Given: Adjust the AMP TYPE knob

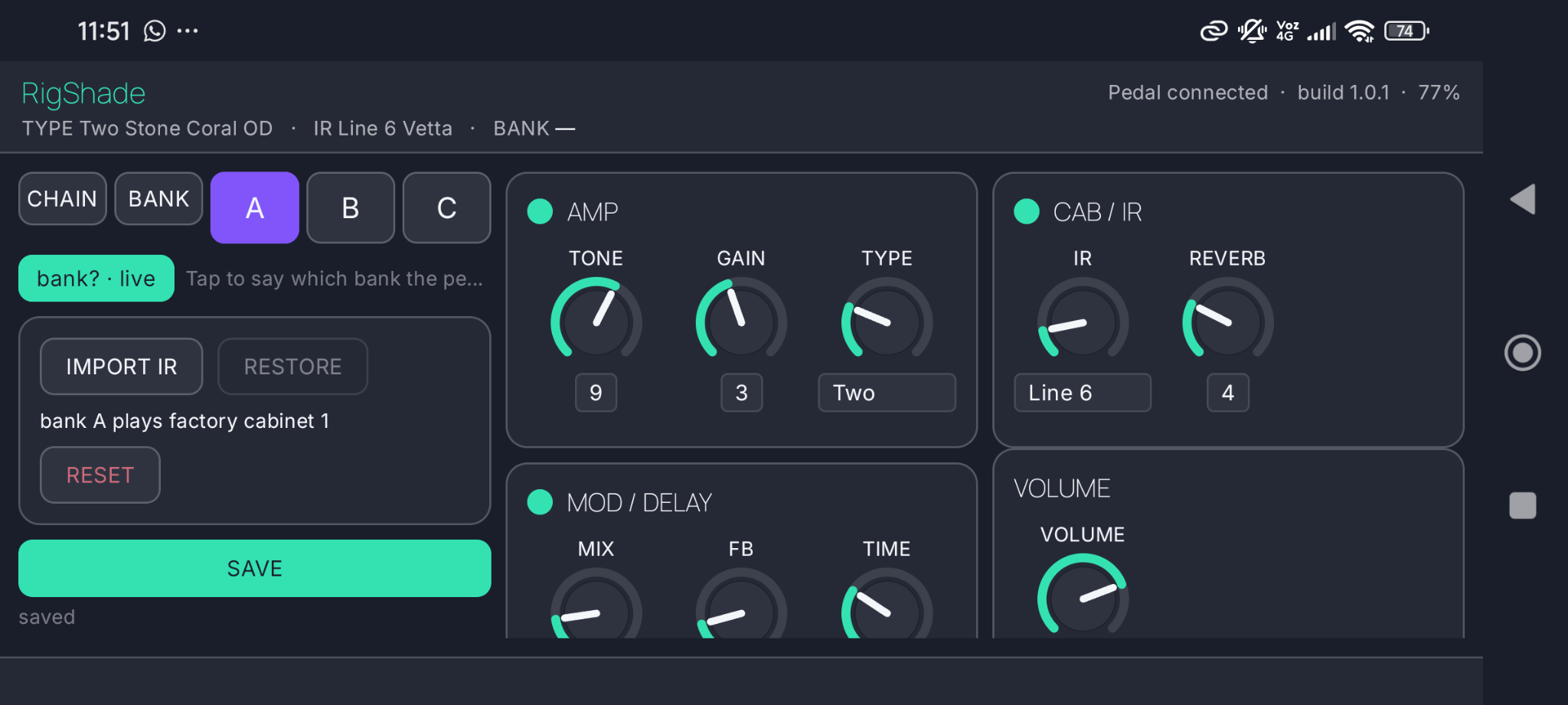Looking at the screenshot, I should (887, 321).
